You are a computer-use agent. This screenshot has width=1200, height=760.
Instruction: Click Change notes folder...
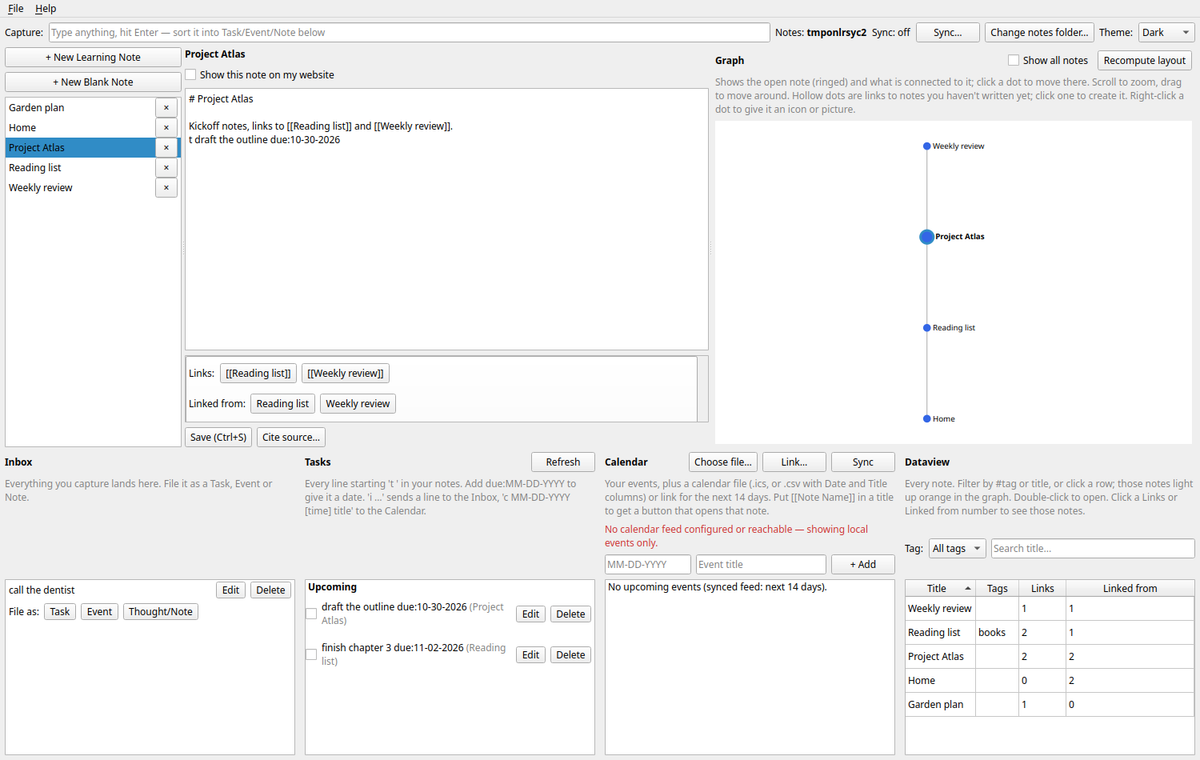(x=1039, y=32)
